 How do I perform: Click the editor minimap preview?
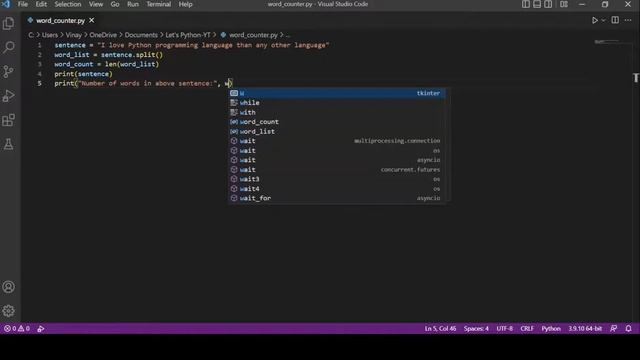pos(607,42)
